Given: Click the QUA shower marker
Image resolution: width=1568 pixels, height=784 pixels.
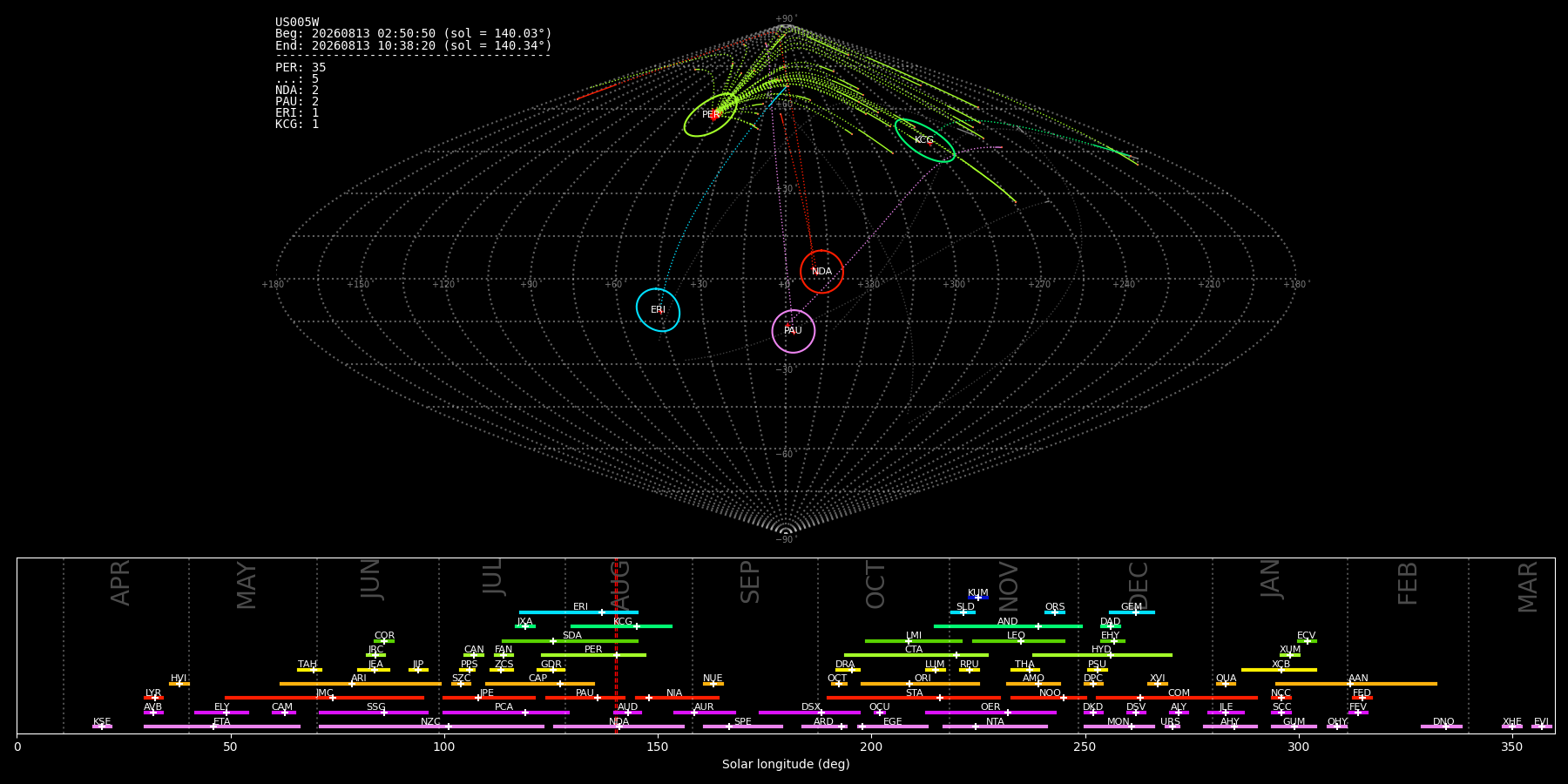Looking at the screenshot, I should [x=1226, y=684].
